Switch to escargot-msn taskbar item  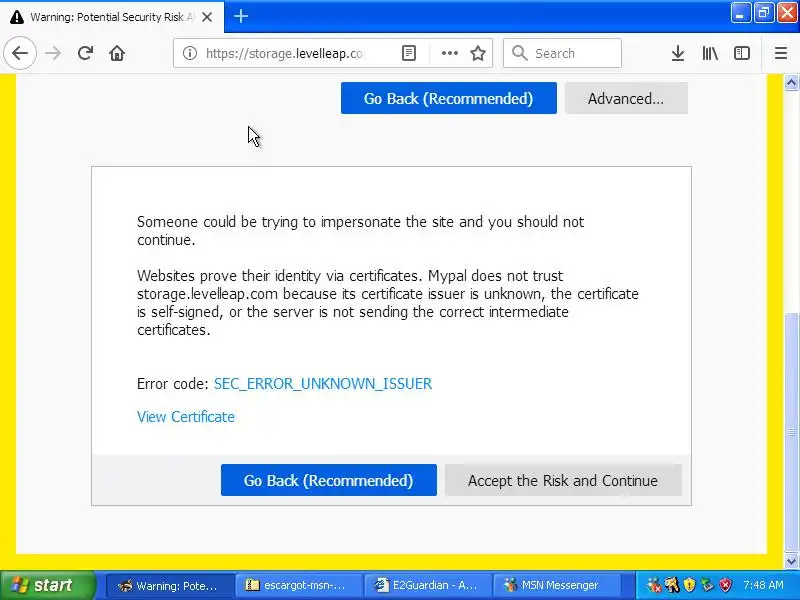tap(299, 585)
